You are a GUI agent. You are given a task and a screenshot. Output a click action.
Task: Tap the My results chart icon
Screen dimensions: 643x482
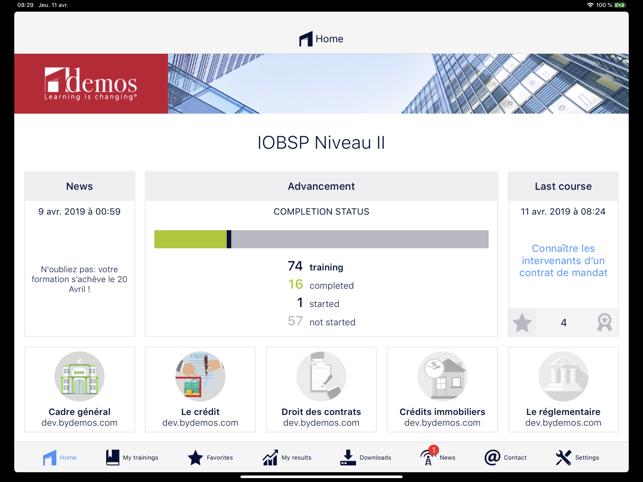tap(270, 457)
